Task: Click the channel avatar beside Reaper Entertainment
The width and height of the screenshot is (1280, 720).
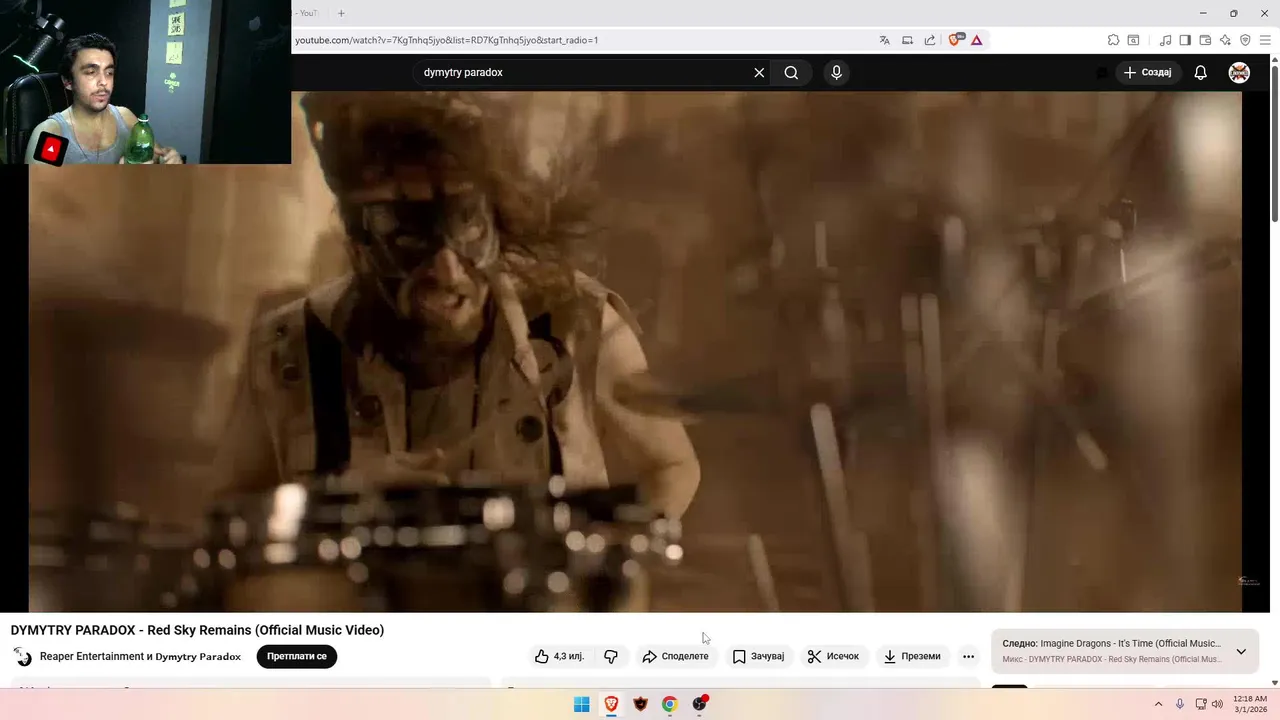Action: (x=22, y=656)
